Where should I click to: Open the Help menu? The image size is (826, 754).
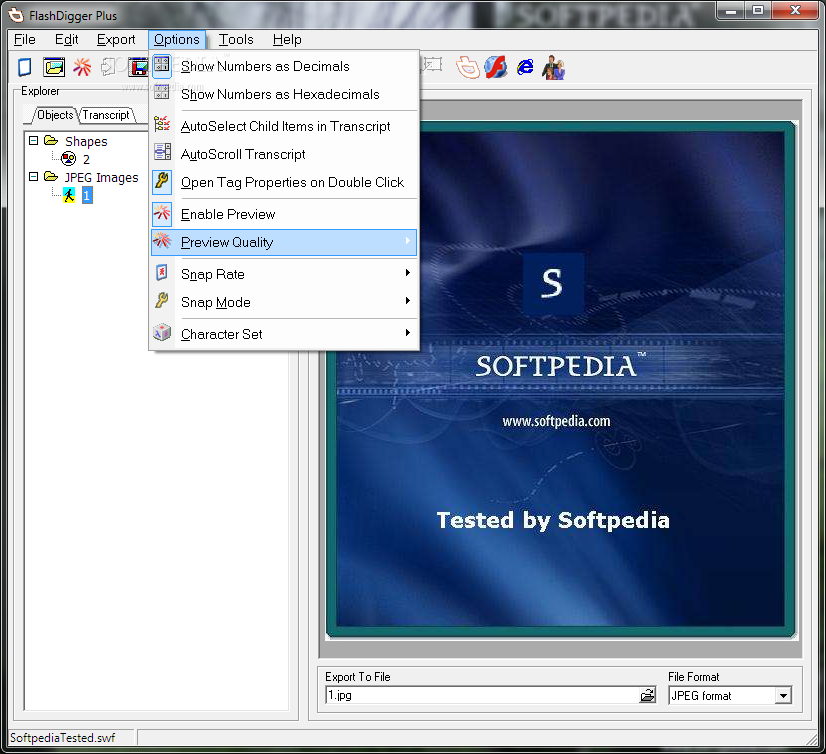pos(287,40)
